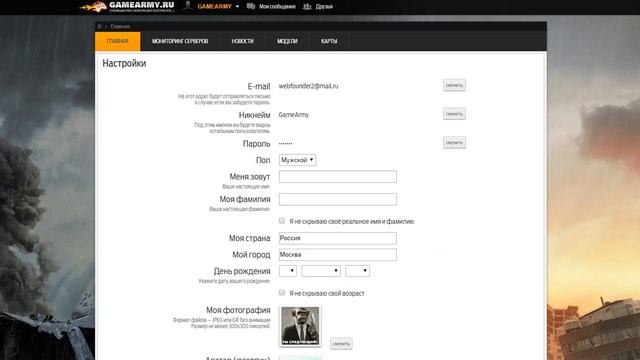The height and width of the screenshot is (360, 640).
Task: Click the Моя страна field with Россия
Action: pyautogui.click(x=338, y=238)
